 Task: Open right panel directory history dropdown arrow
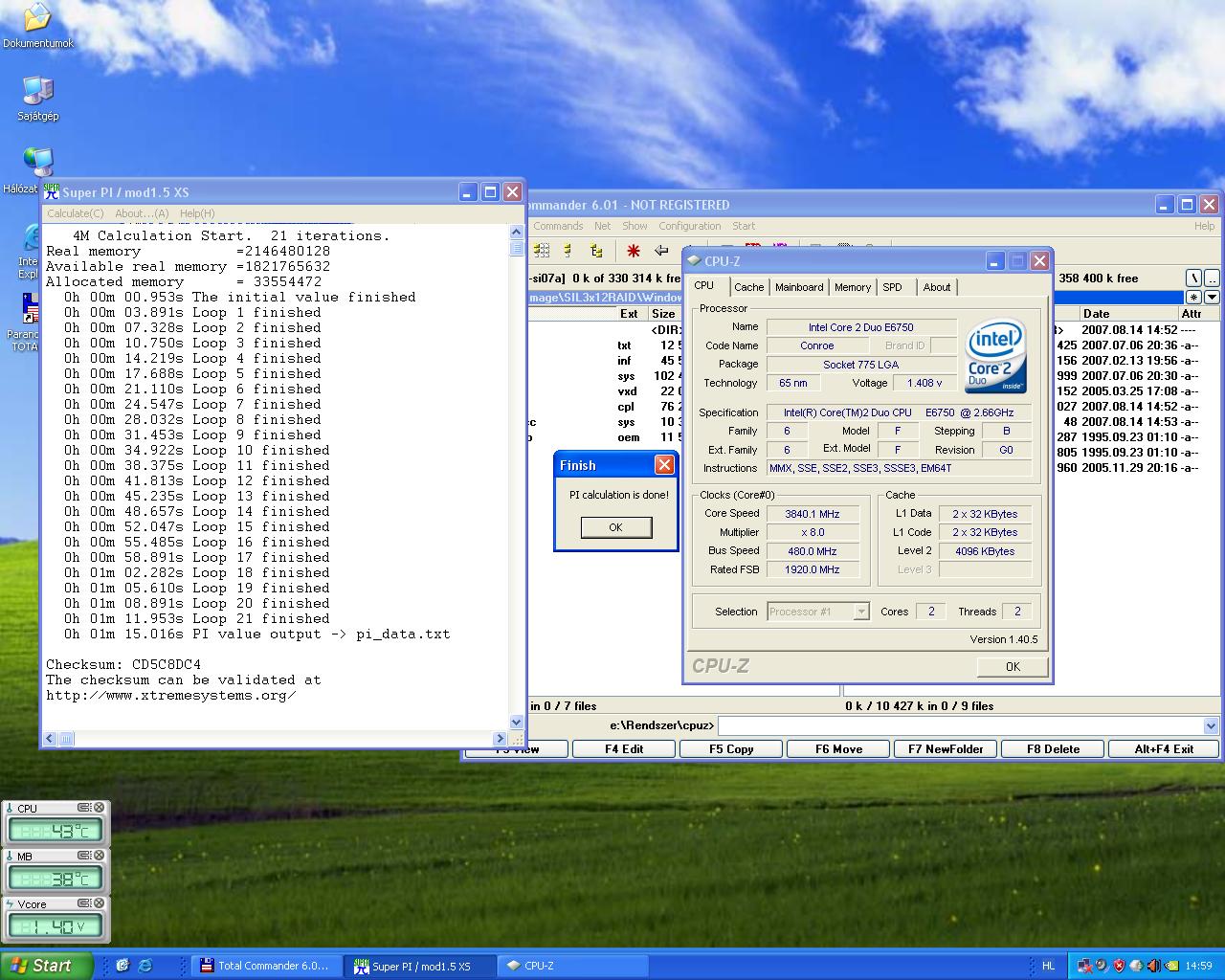(1212, 298)
